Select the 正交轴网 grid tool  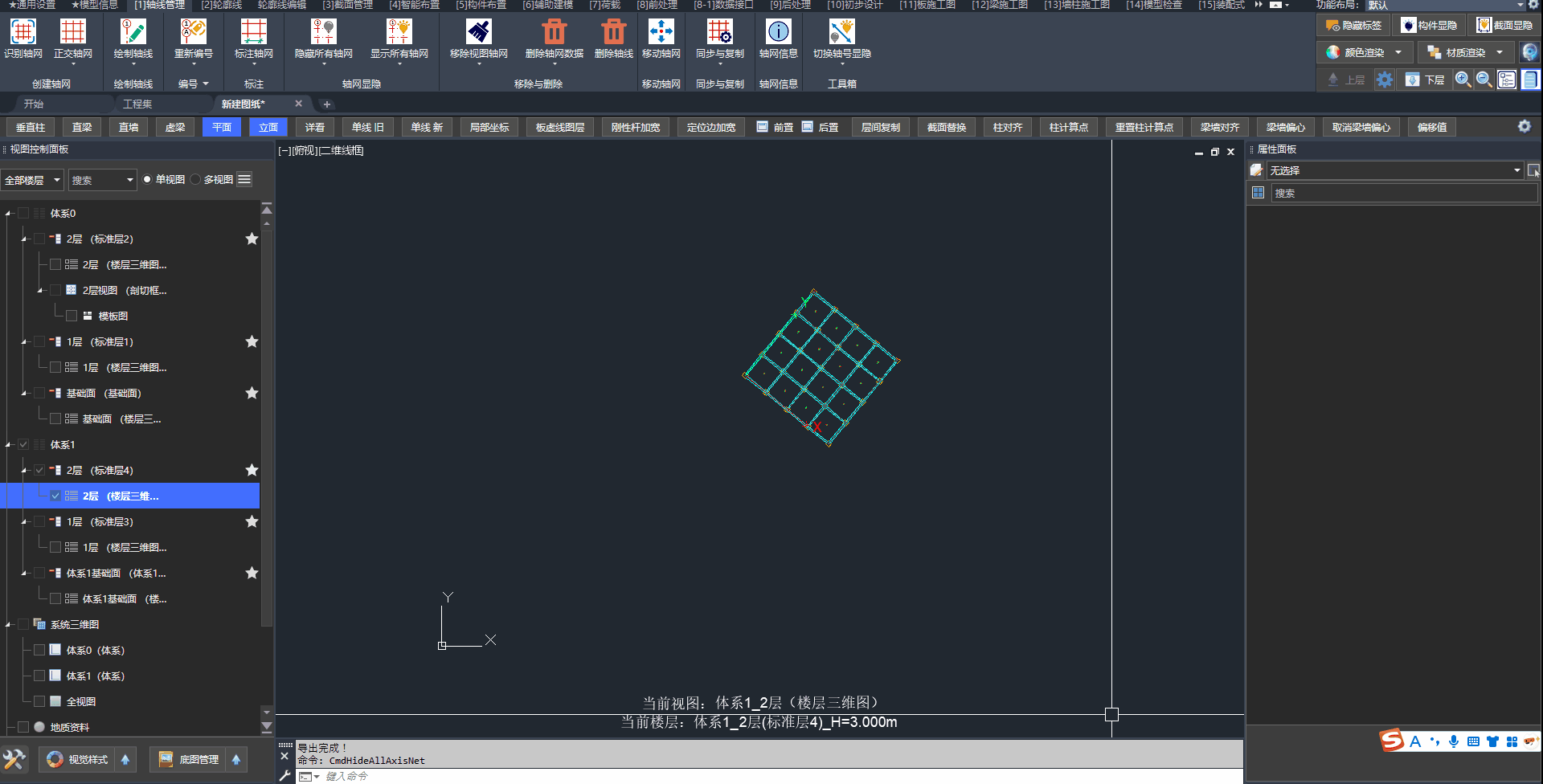72,32
